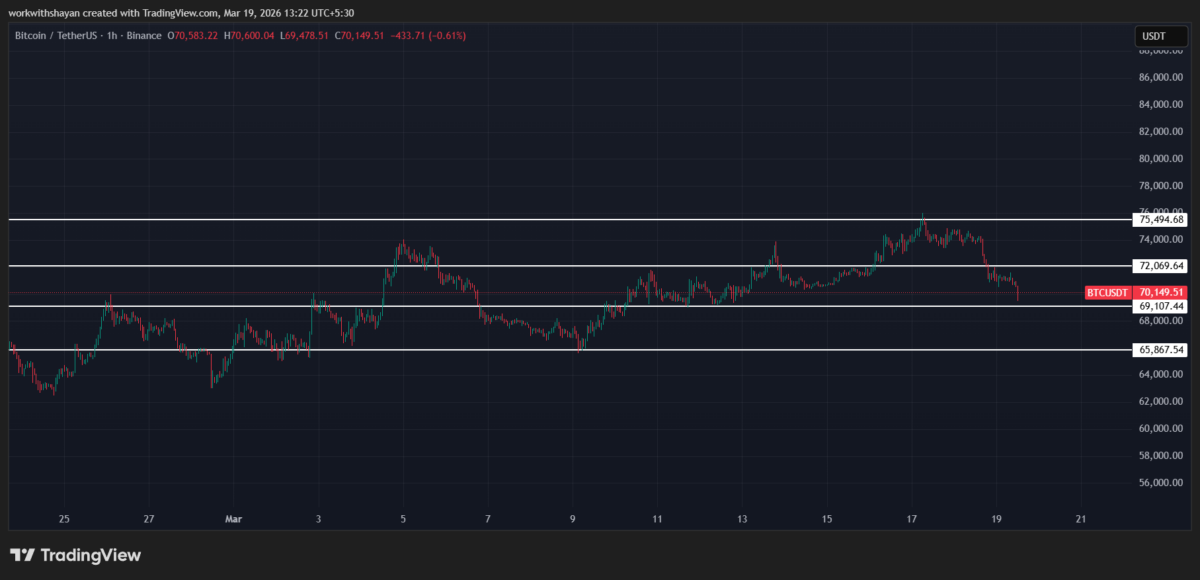Click the TradingView wordmark text
Image resolution: width=1200 pixels, height=580 pixels.
click(92, 555)
